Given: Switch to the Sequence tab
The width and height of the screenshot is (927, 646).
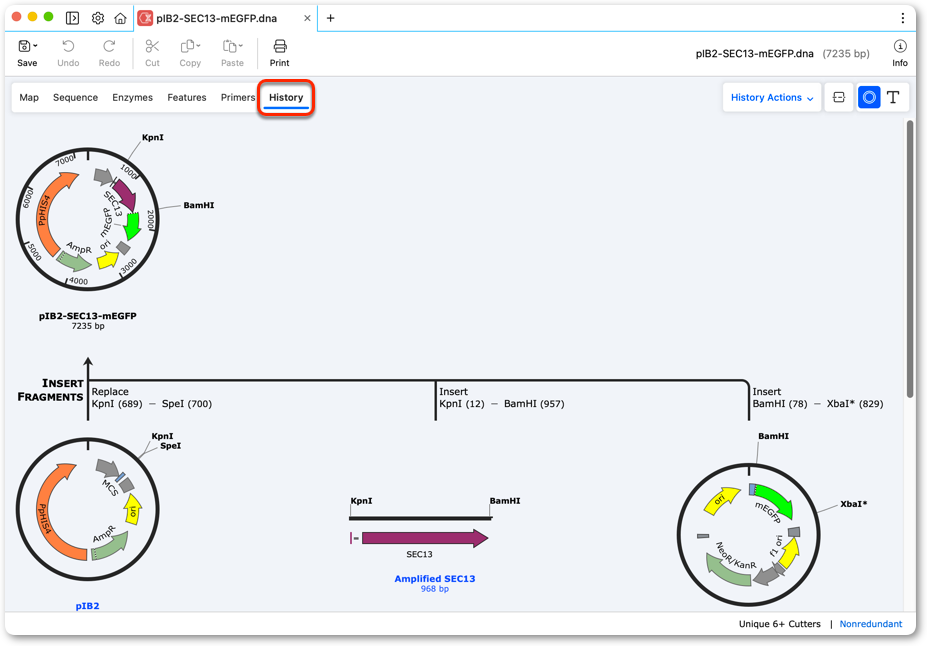Looking at the screenshot, I should pos(75,98).
